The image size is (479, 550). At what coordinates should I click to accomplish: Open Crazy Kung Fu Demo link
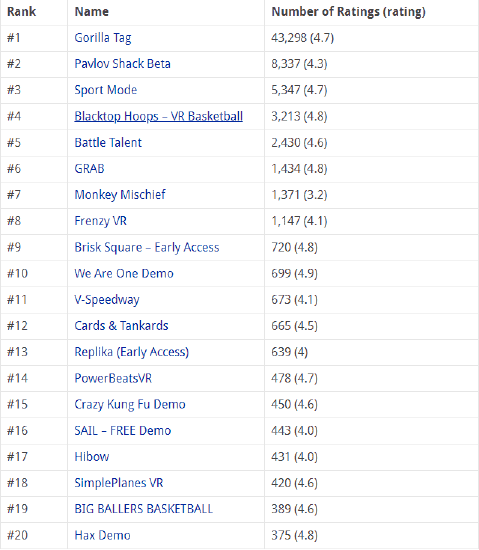[x=130, y=404]
